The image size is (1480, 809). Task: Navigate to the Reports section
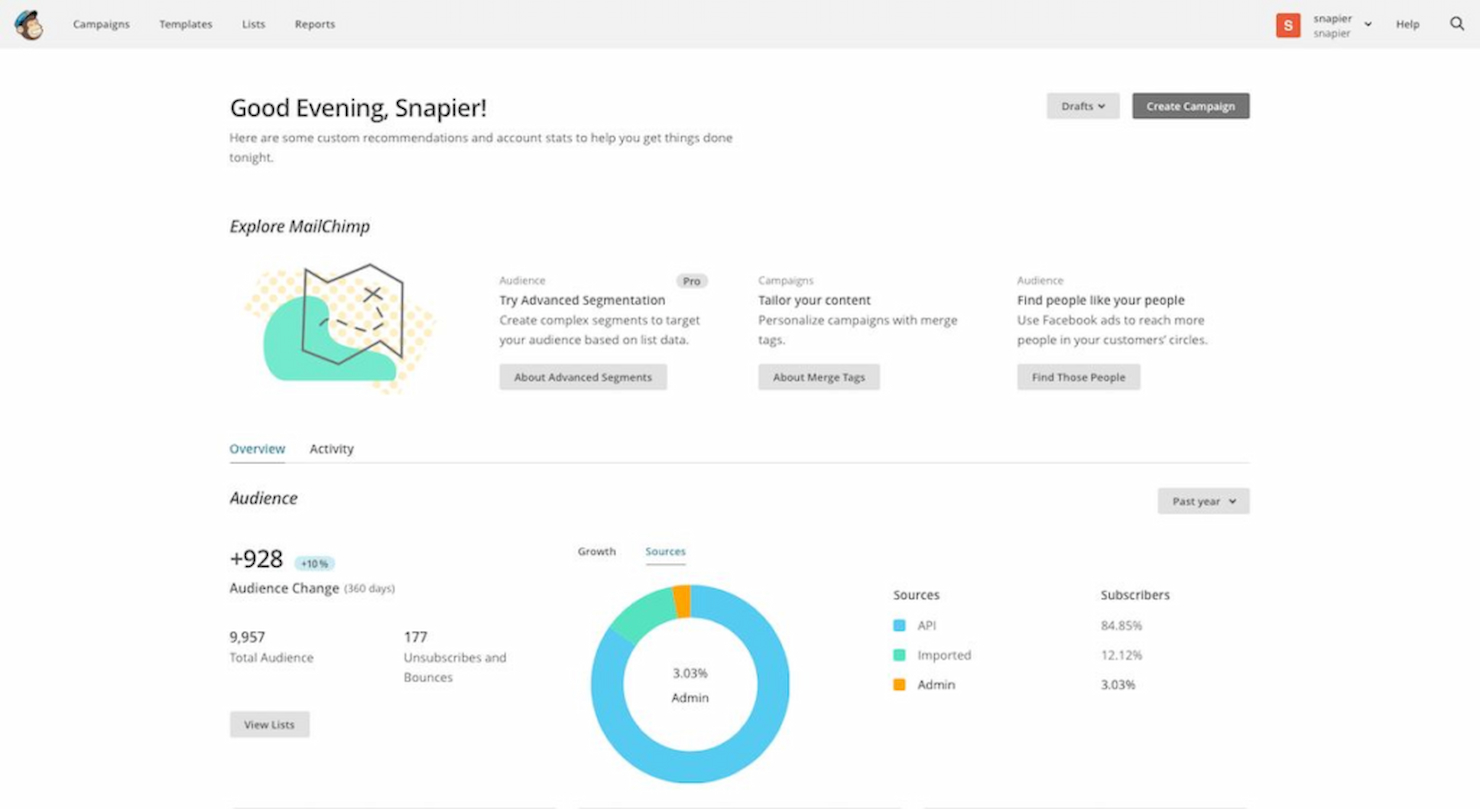[314, 24]
